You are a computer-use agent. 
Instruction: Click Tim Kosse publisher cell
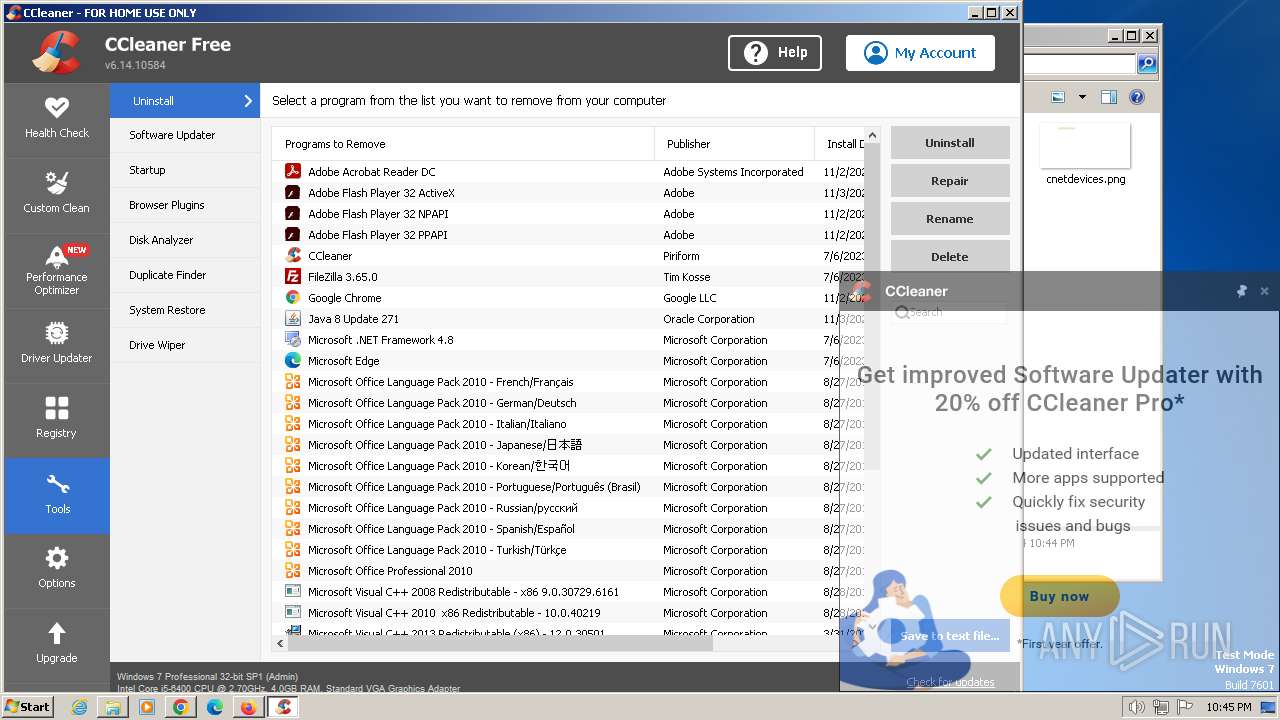point(686,277)
